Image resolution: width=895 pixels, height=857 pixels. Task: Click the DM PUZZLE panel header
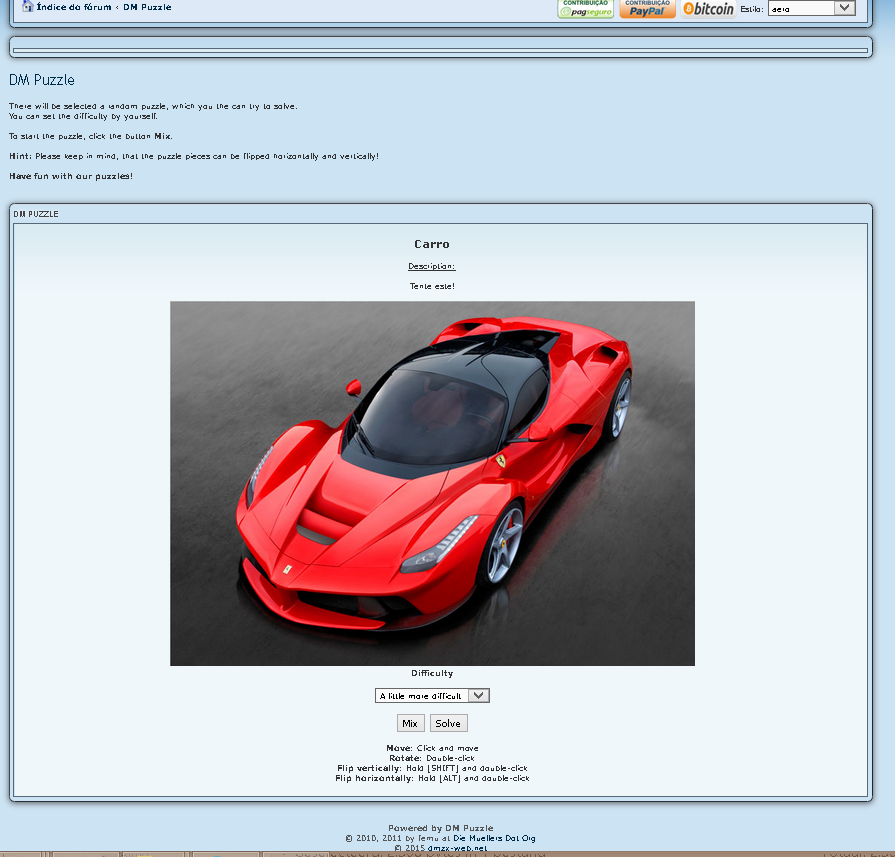[36, 214]
